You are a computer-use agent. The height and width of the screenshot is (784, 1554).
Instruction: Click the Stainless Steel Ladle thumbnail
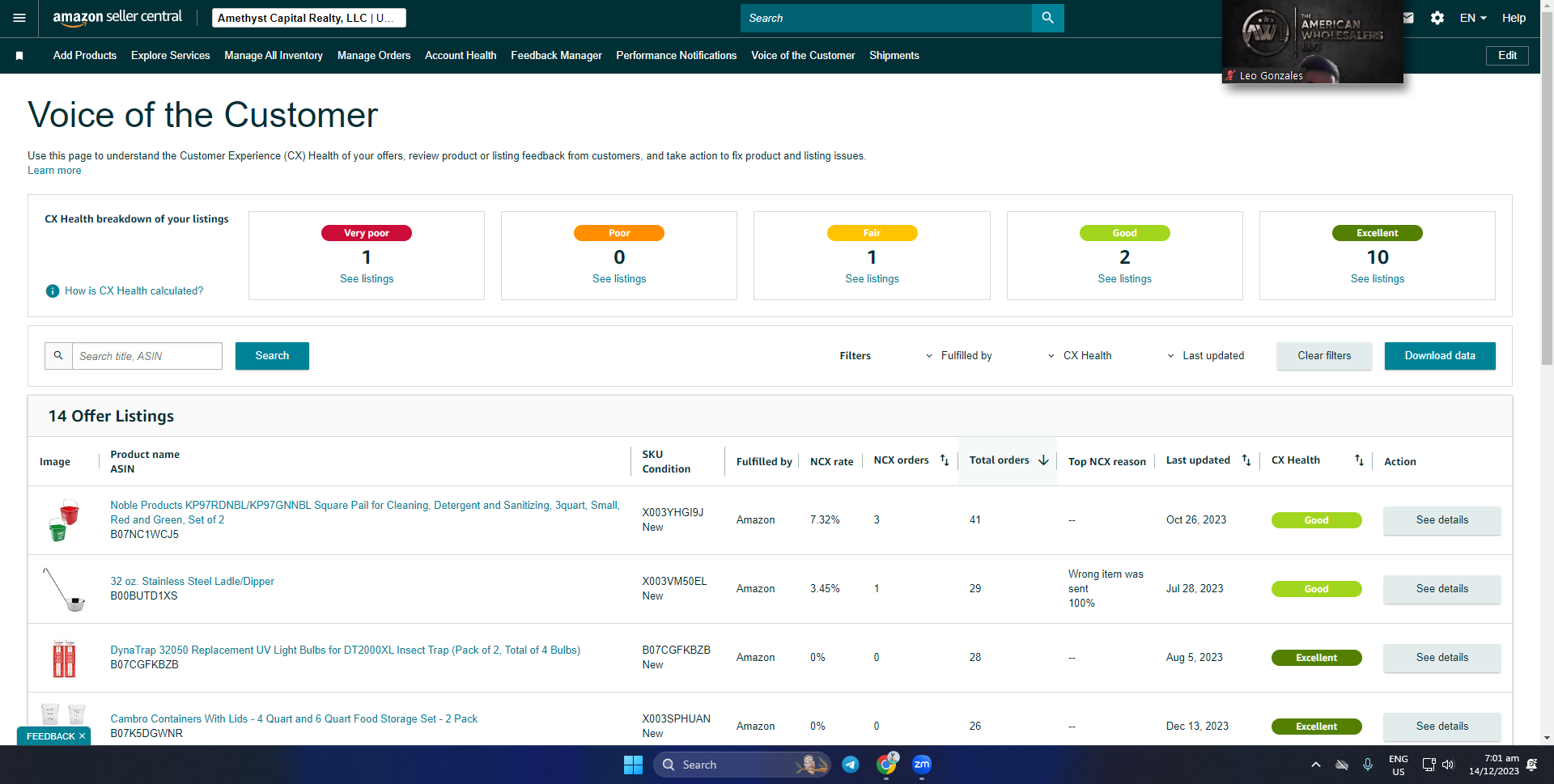pos(63,589)
